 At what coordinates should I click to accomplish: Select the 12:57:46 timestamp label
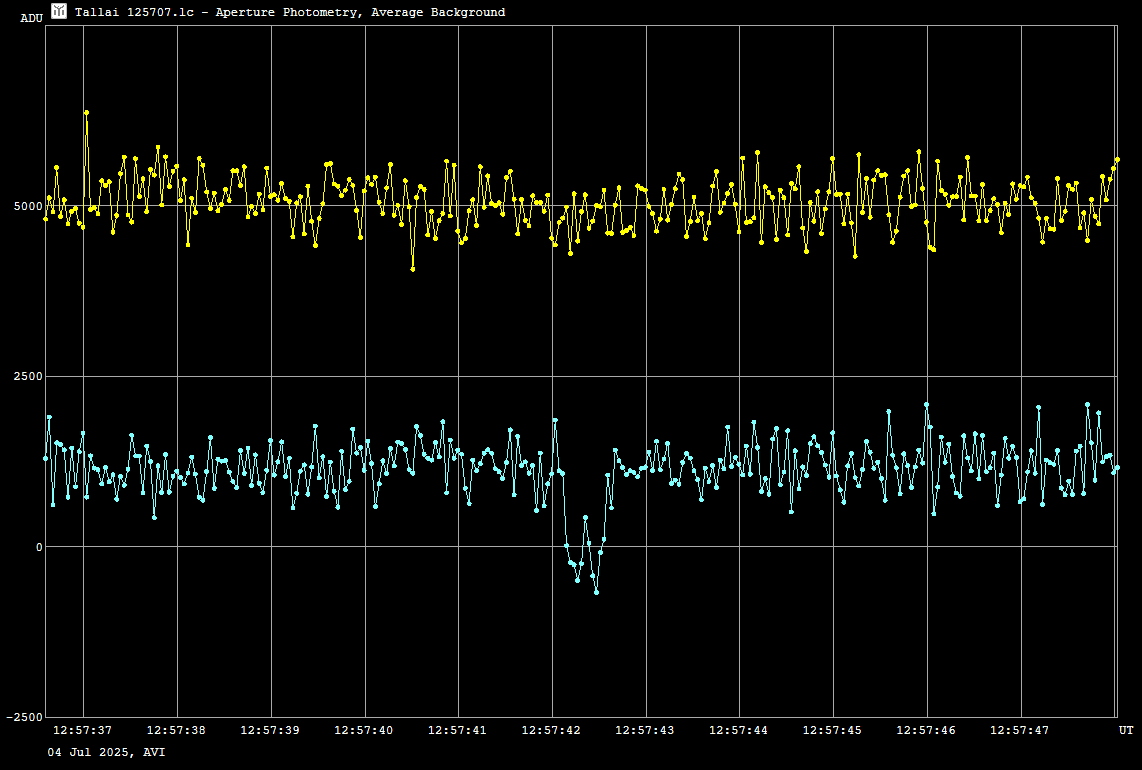(926, 731)
